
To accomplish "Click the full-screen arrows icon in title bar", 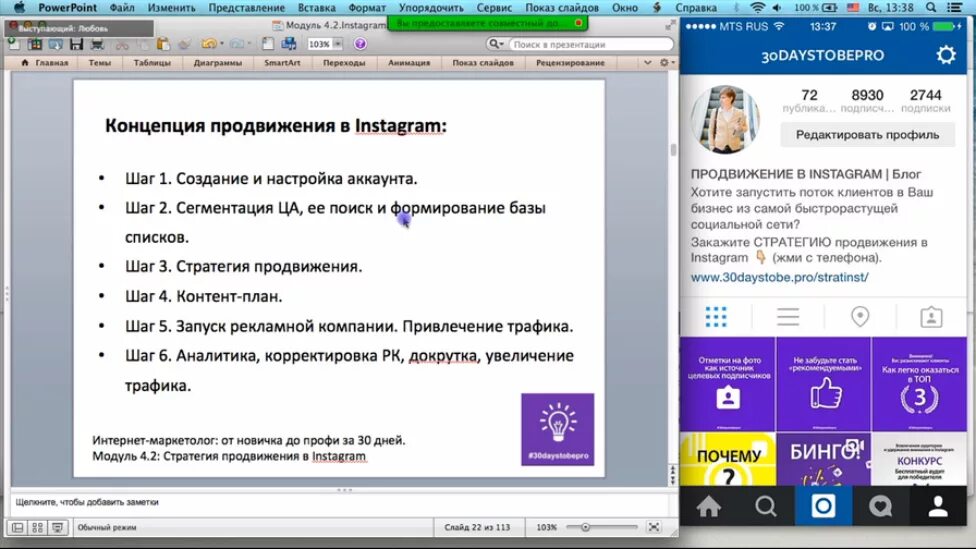I will (670, 25).
